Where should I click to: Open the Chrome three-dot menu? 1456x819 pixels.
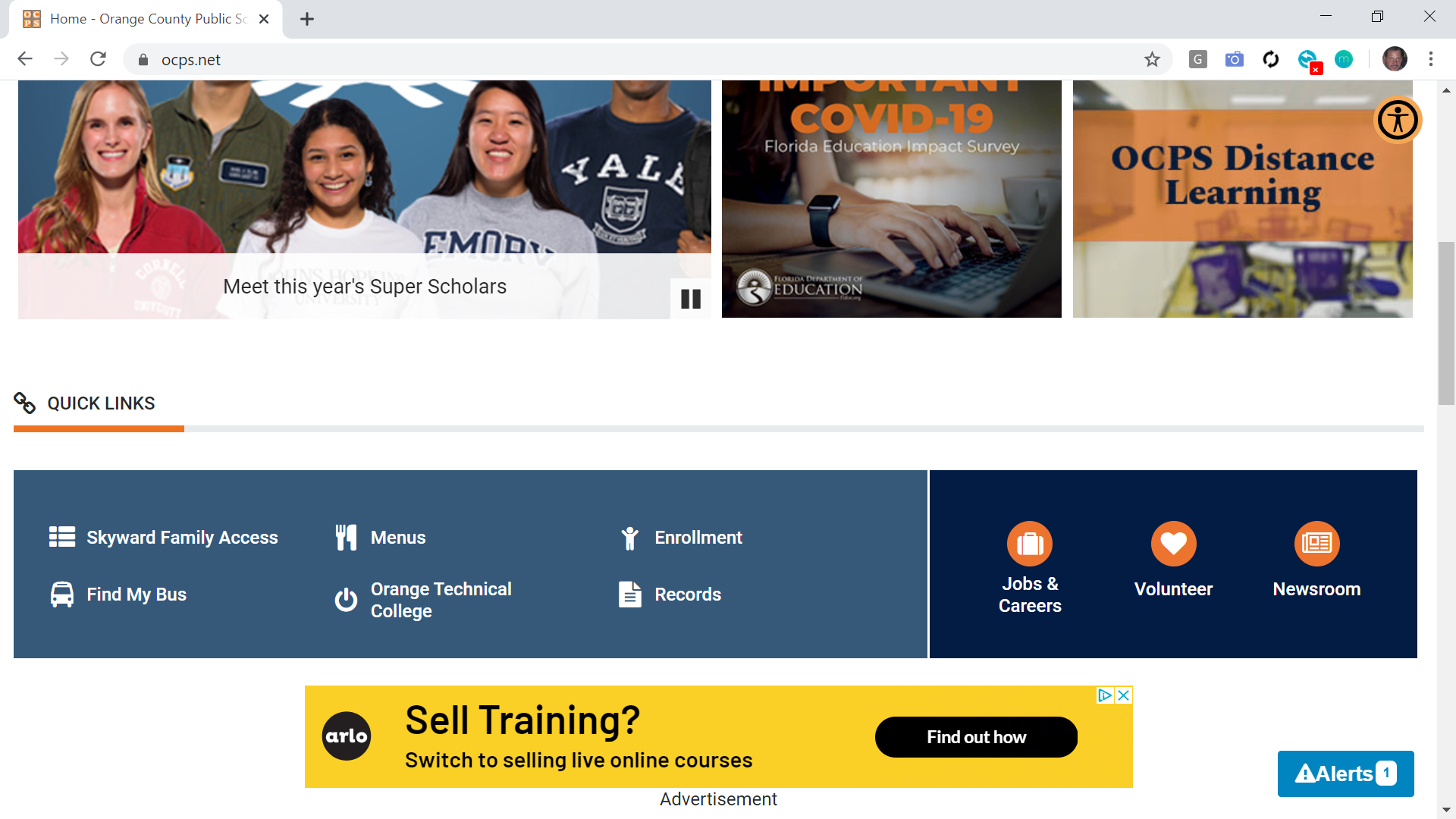click(x=1430, y=59)
